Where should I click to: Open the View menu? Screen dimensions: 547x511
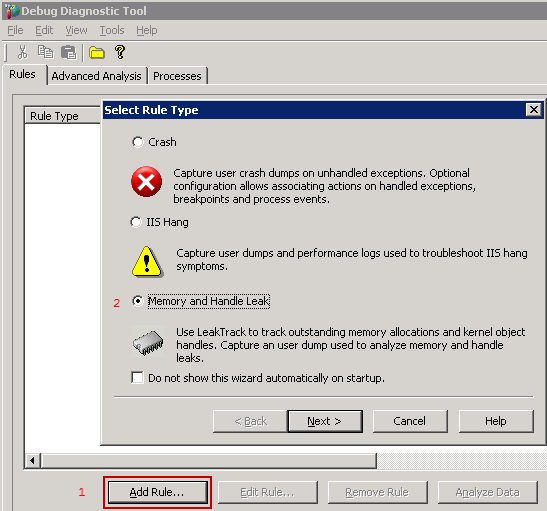76,30
